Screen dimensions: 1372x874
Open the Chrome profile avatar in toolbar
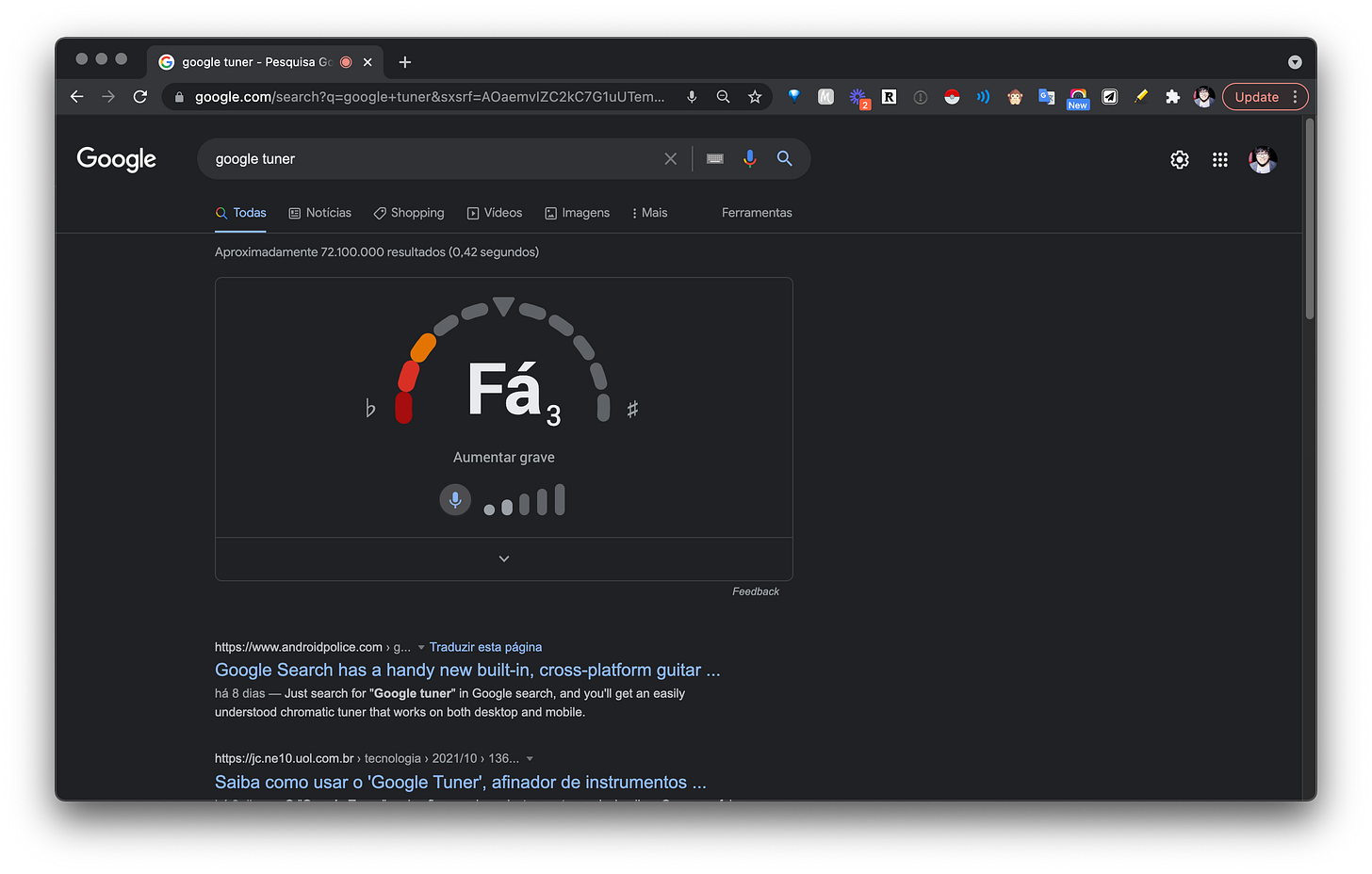pyautogui.click(x=1203, y=97)
